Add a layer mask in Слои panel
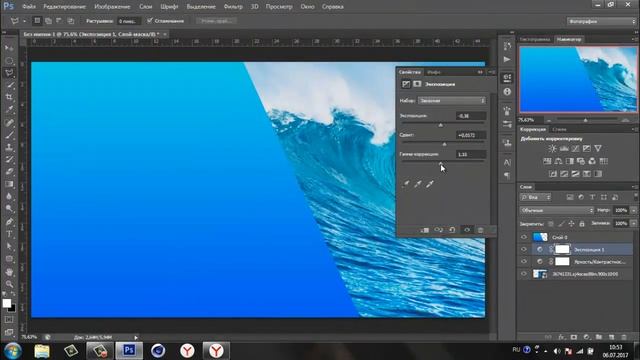 [574, 337]
